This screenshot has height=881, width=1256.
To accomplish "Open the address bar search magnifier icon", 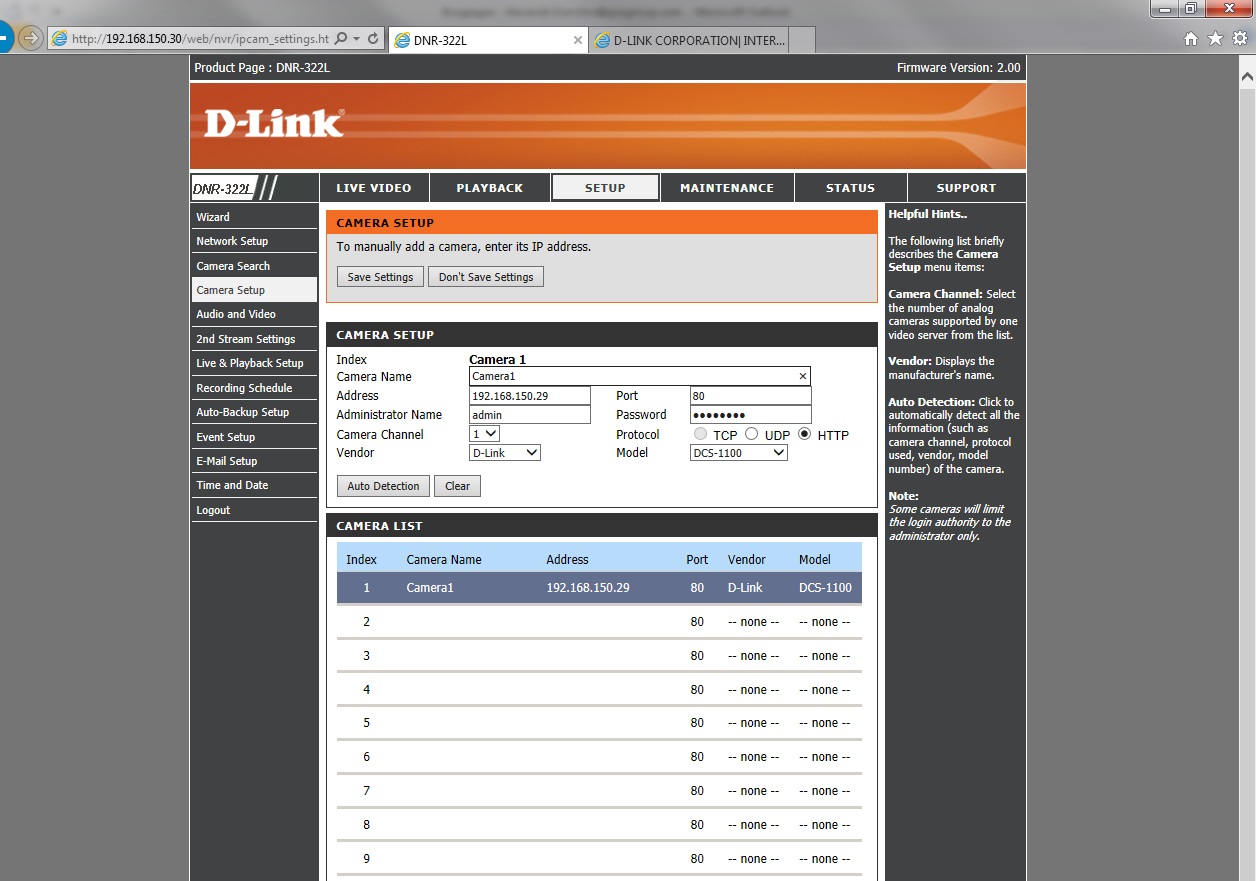I will point(342,39).
